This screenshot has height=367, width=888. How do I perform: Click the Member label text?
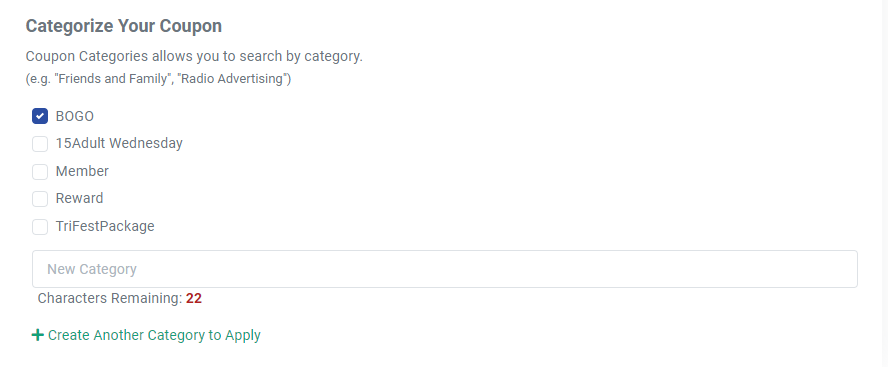click(82, 172)
